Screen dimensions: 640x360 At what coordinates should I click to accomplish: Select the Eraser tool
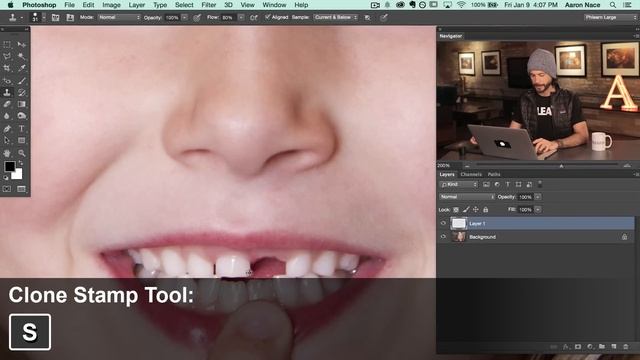pos(7,104)
